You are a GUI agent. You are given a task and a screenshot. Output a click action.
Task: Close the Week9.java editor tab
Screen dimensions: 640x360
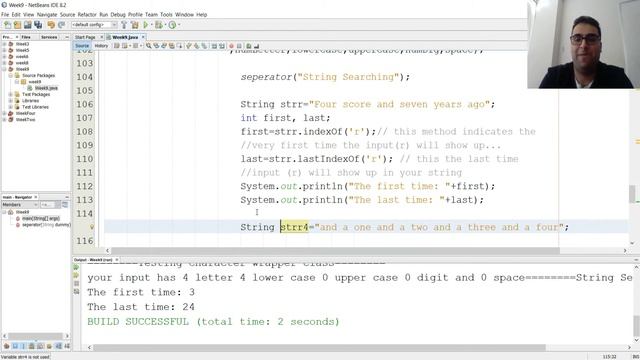[143, 37]
